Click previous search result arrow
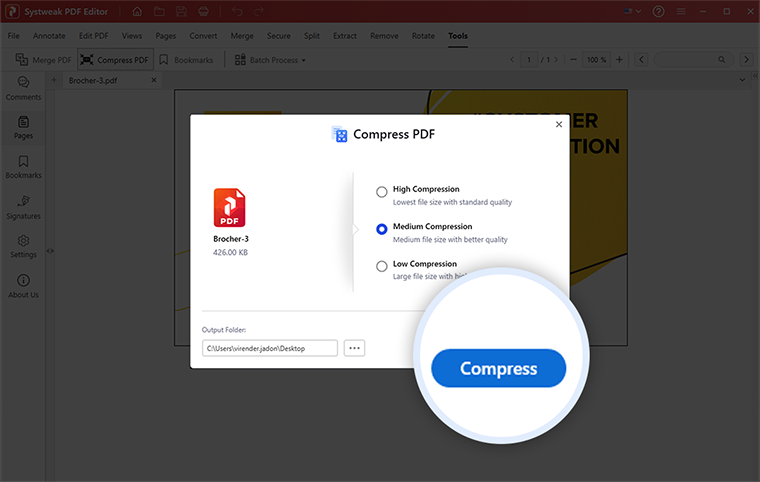The image size is (760, 482). coord(641,60)
